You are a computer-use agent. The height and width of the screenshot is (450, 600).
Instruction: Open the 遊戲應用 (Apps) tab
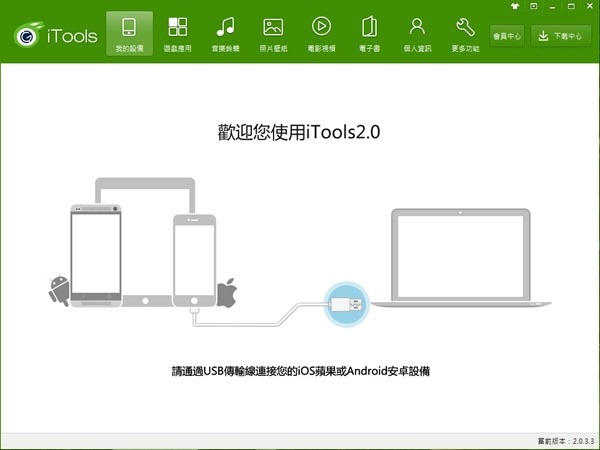[x=178, y=34]
